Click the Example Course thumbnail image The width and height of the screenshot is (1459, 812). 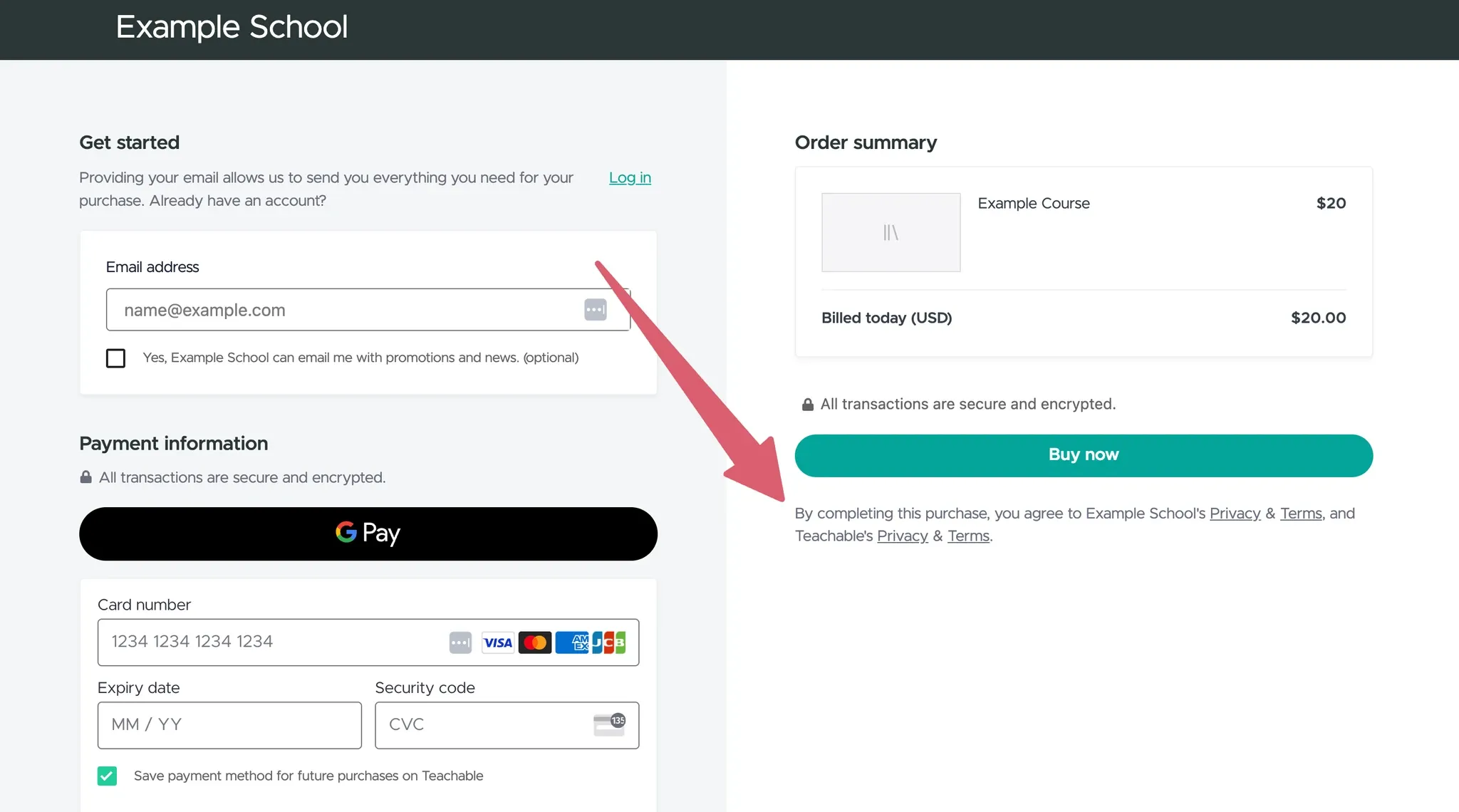click(x=890, y=231)
